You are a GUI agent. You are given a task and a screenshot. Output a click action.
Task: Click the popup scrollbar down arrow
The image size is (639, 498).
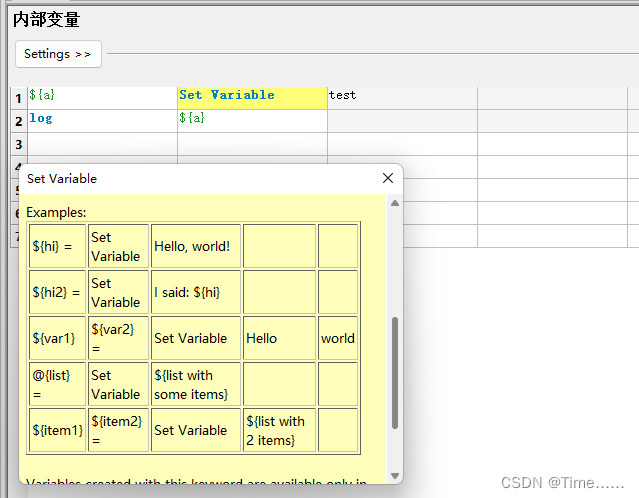tap(394, 476)
